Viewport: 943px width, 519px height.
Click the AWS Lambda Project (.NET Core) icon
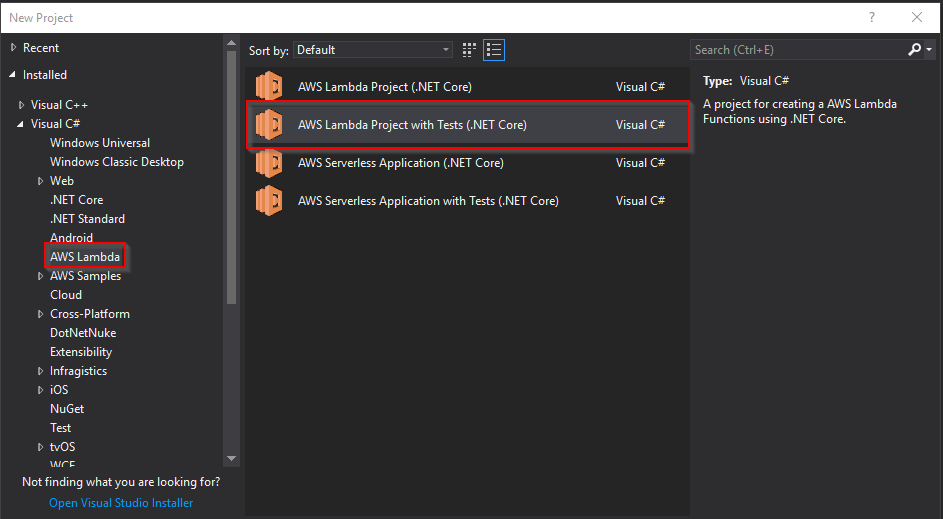(x=269, y=87)
